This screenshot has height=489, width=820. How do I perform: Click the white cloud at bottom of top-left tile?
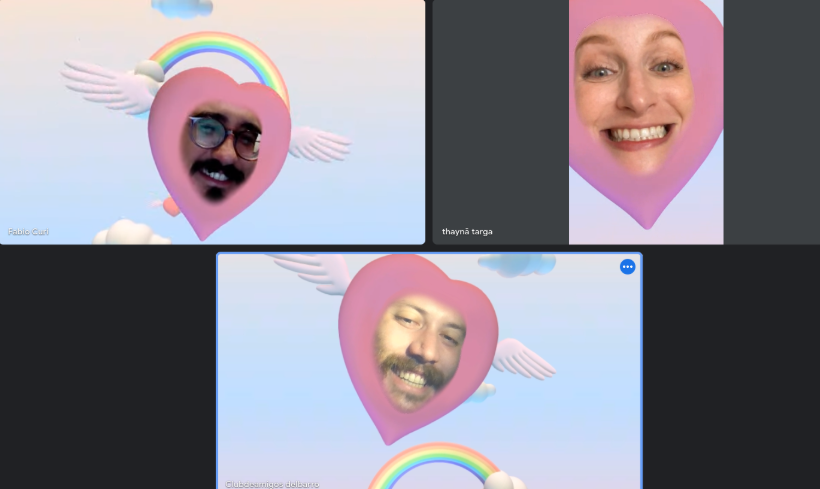pos(132,234)
